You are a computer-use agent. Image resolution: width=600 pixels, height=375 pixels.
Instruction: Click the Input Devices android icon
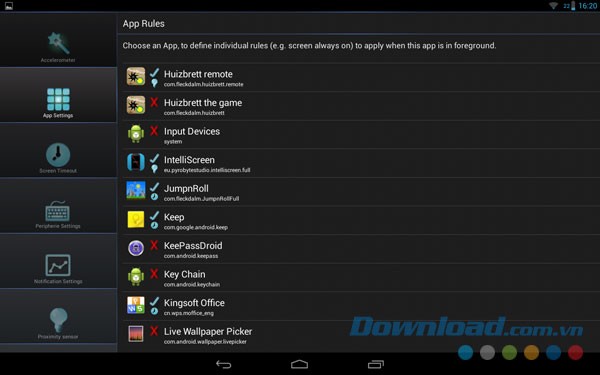[x=136, y=134]
